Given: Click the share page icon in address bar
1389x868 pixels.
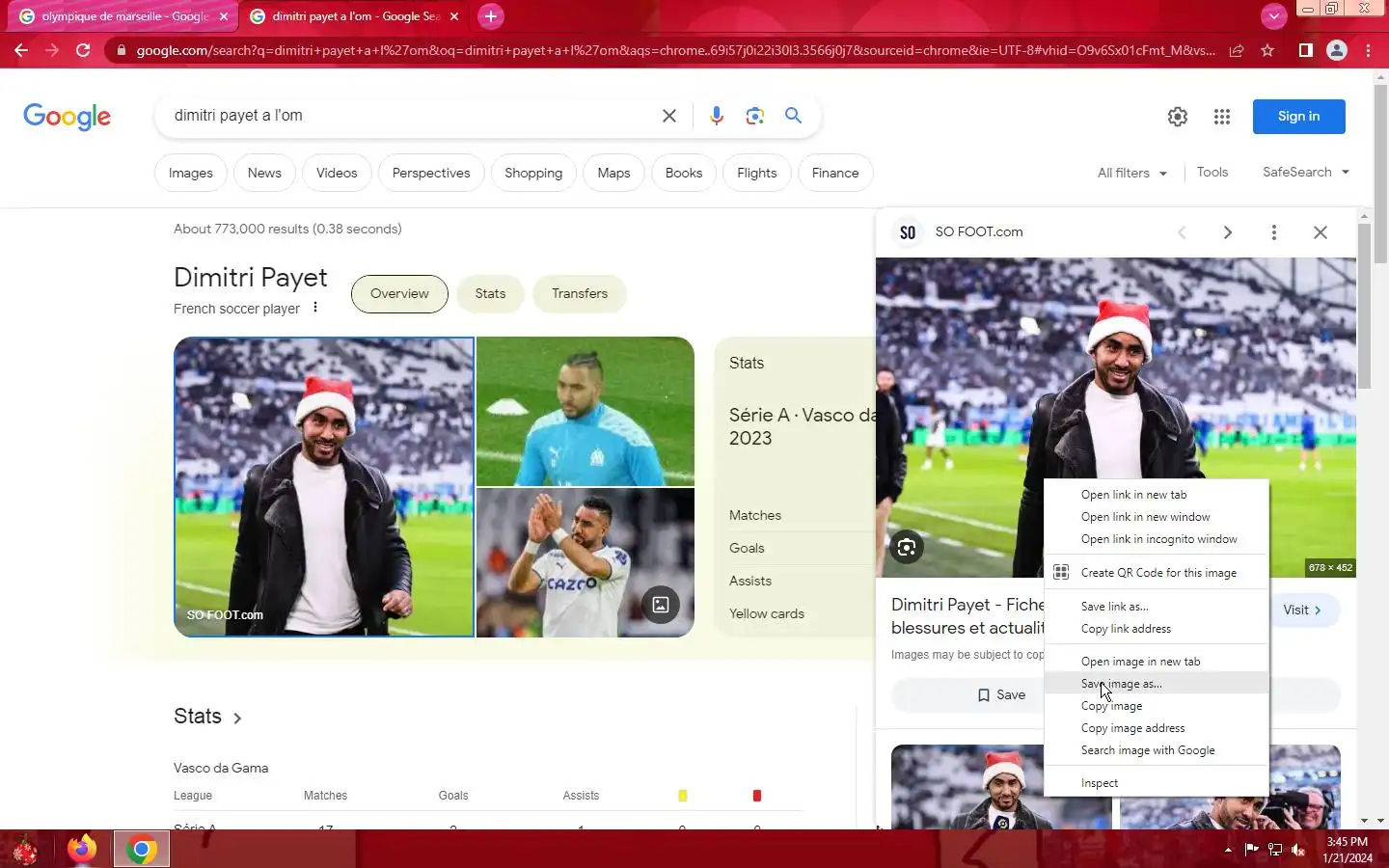Looking at the screenshot, I should [1237, 50].
